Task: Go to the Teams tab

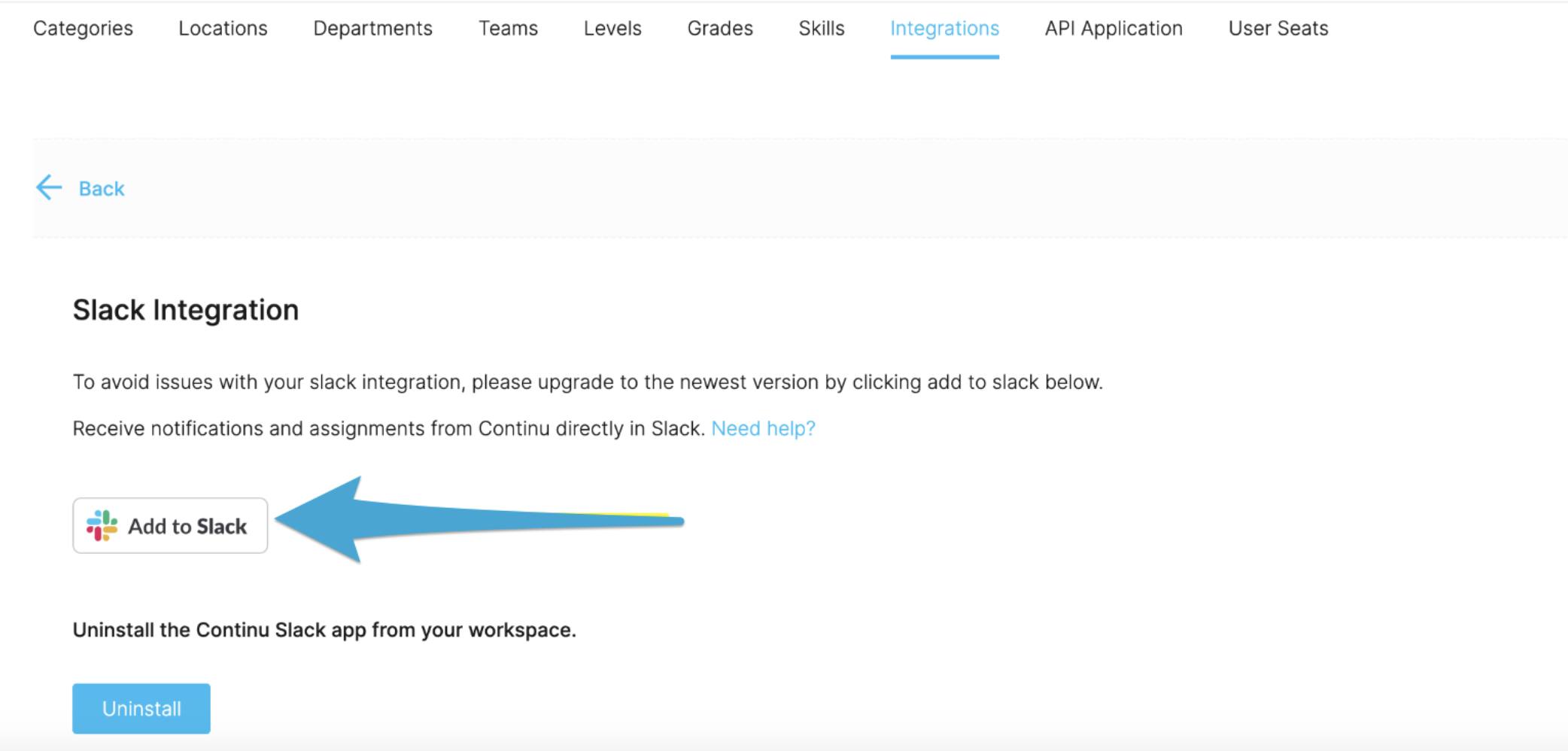Action: point(508,29)
